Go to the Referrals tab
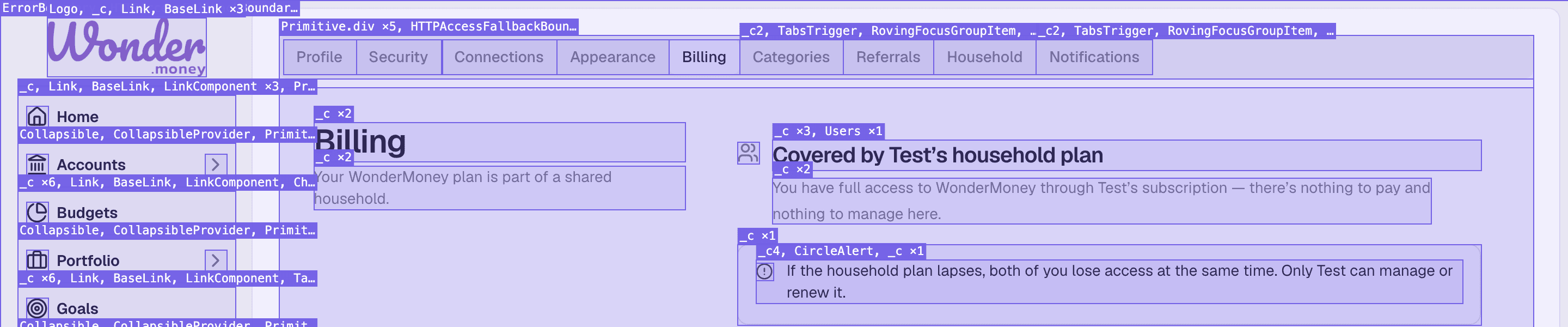 (889, 57)
